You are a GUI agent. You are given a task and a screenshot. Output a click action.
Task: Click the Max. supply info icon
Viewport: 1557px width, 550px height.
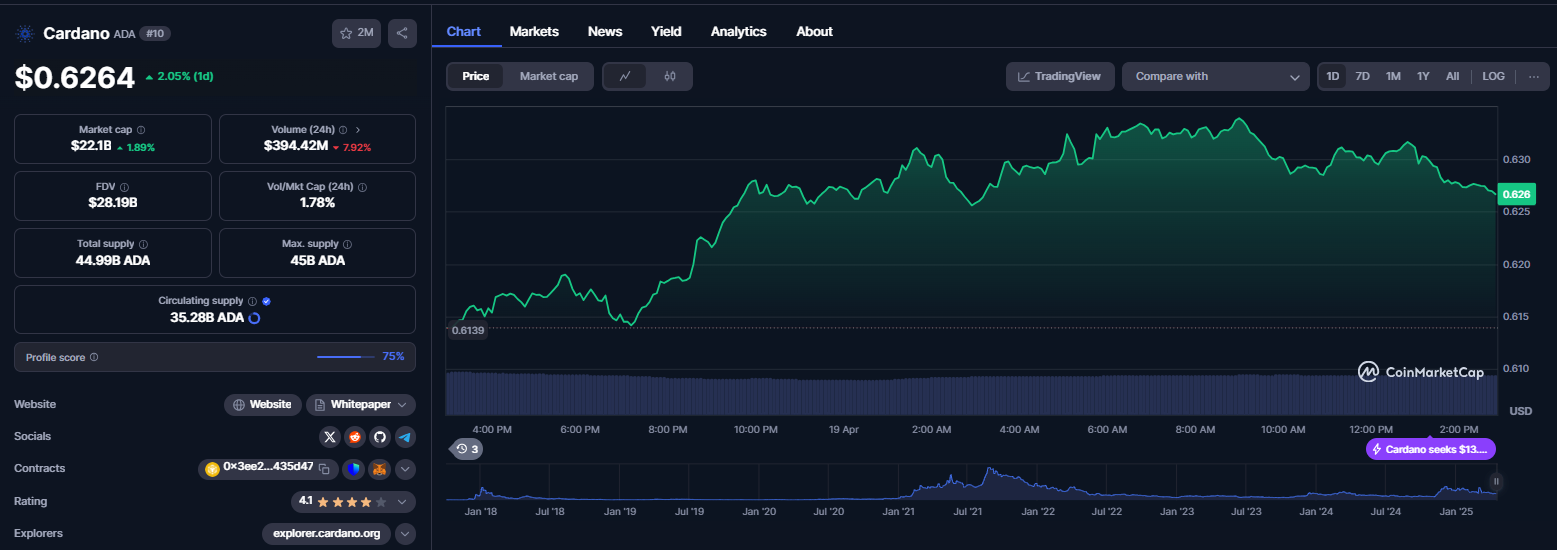[347, 244]
